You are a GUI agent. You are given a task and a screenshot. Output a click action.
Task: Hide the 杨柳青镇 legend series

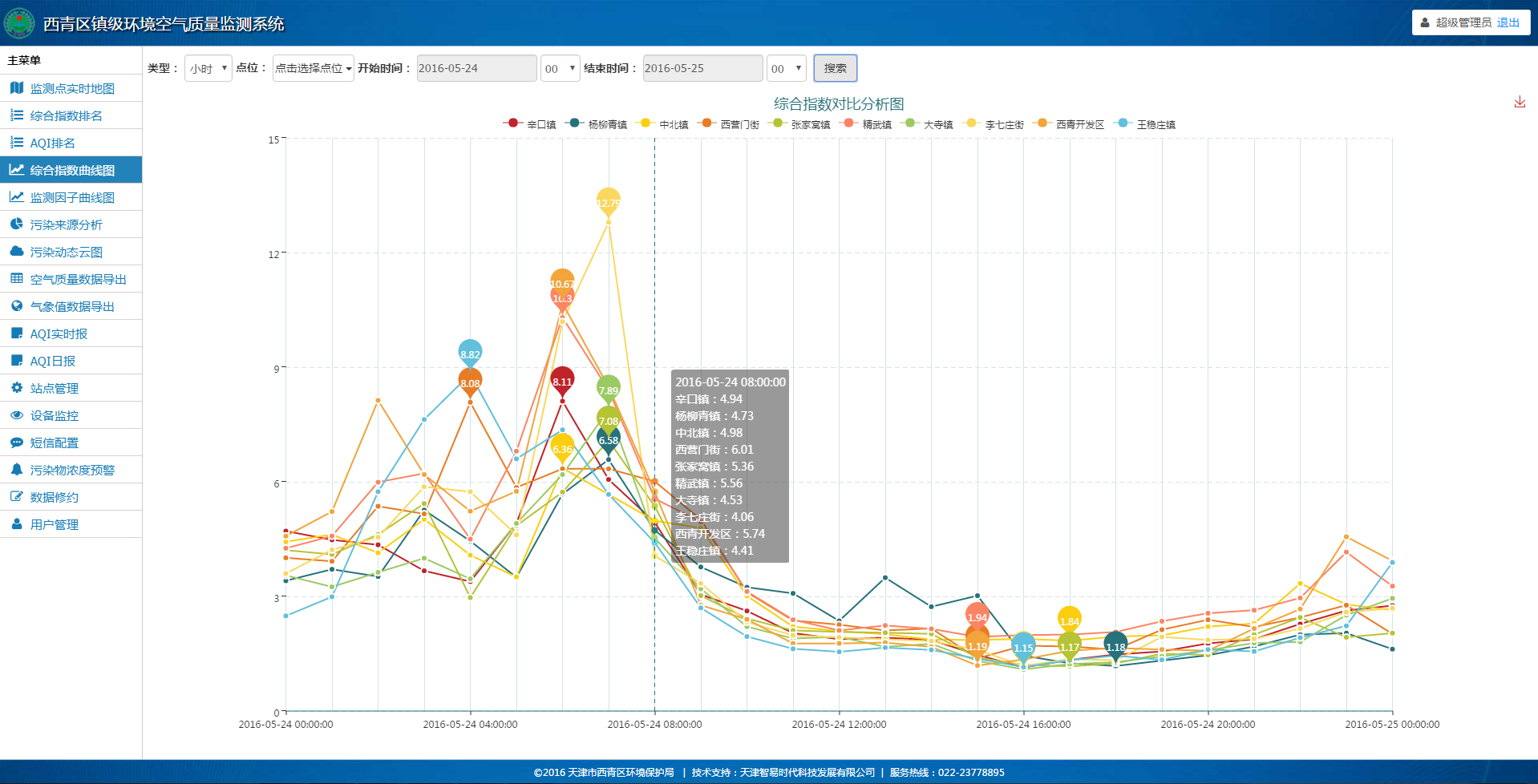(597, 124)
